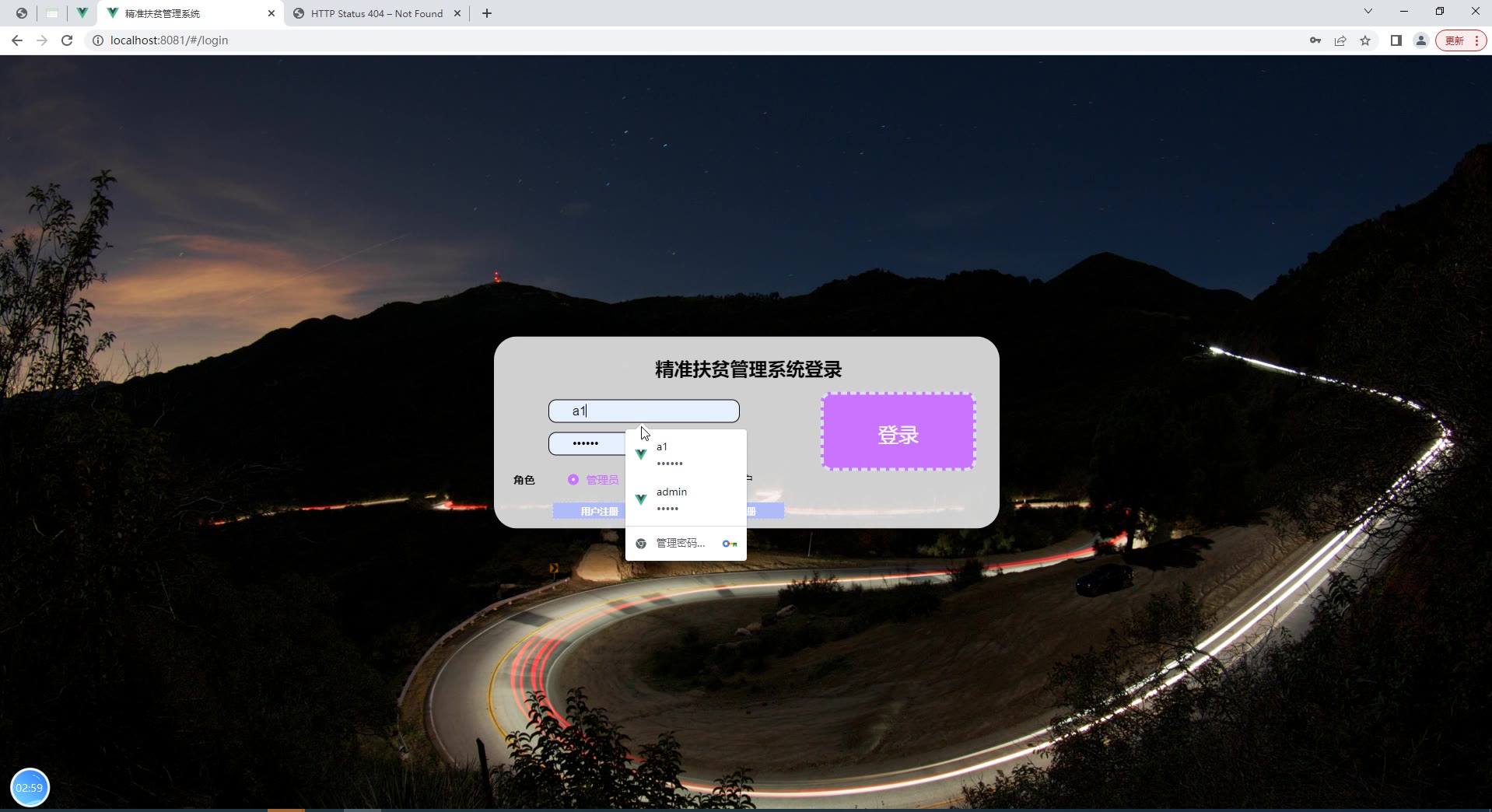Open the second pinned blank-page tab
The image size is (1492, 812).
coord(52,13)
